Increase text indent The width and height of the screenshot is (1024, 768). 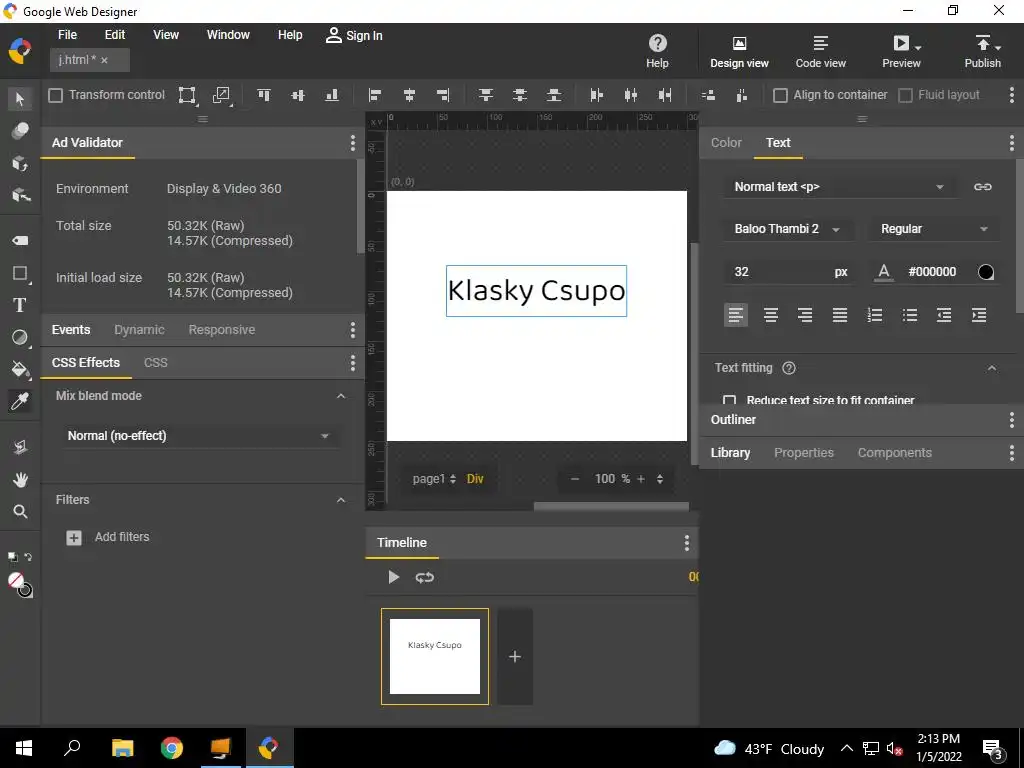coord(979,315)
